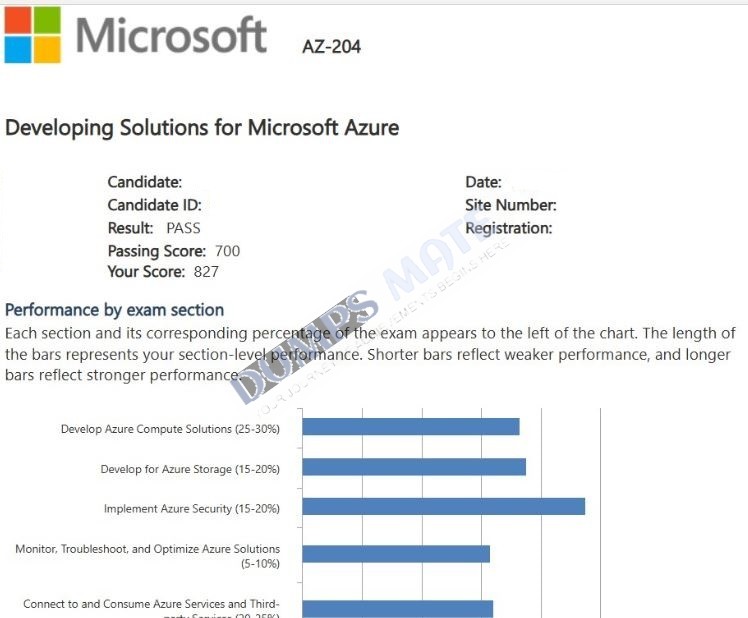
Task: Select the Developing Solutions for Microsoft Azure heading
Action: [202, 127]
